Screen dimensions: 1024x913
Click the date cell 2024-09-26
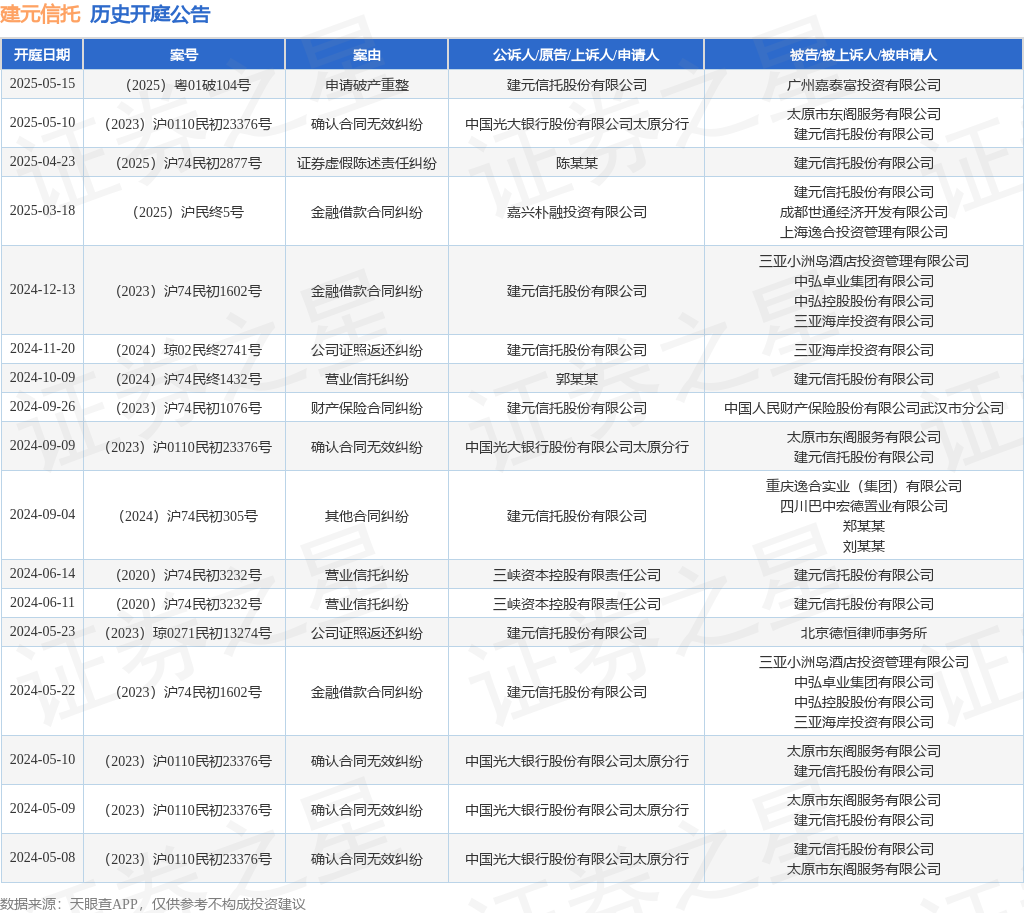[42, 406]
